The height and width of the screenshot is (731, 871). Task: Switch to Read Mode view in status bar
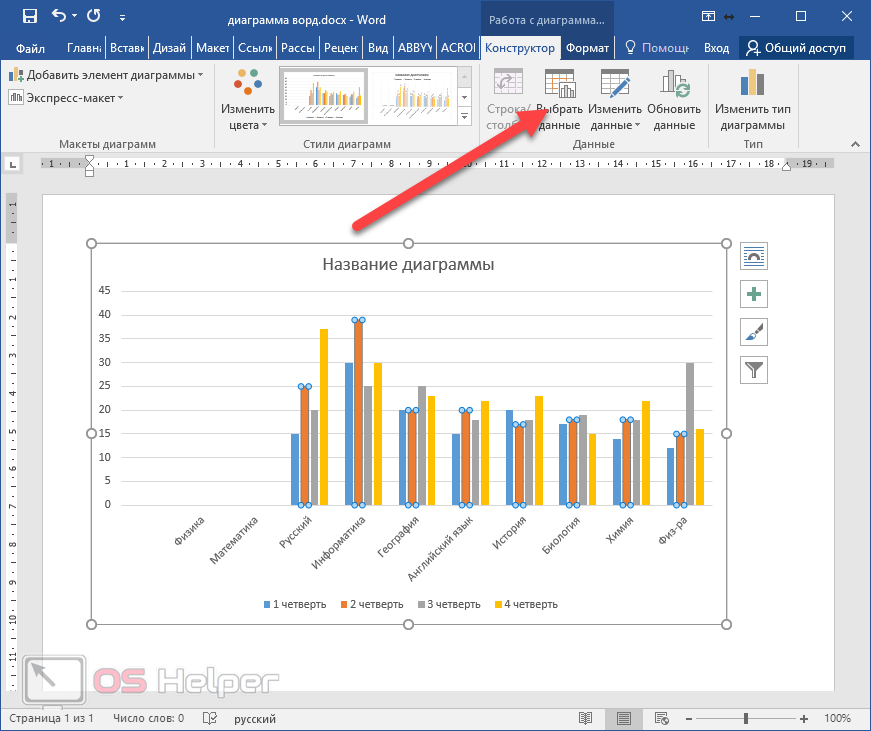[x=586, y=718]
